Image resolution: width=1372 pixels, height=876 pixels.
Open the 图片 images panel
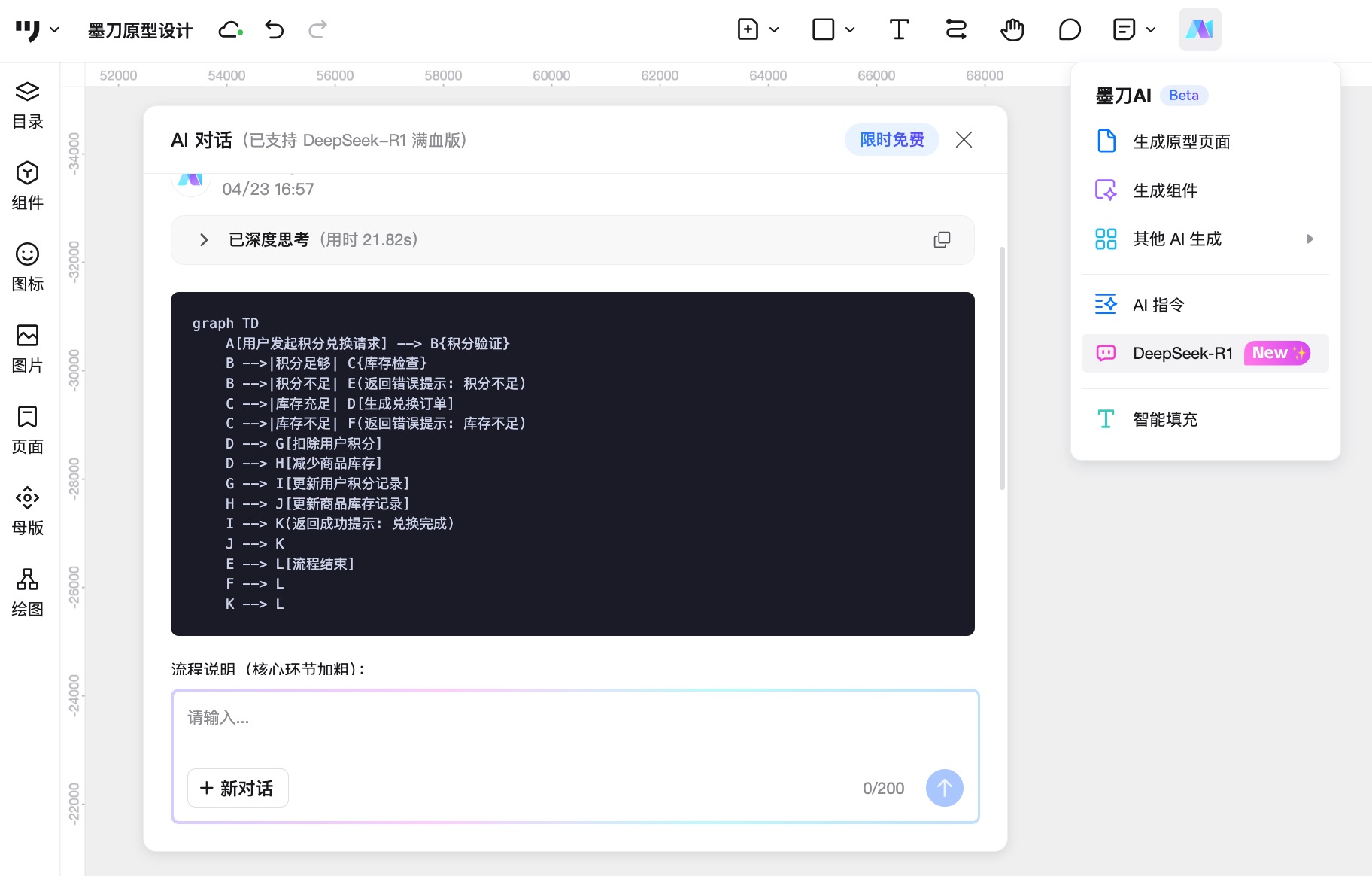coord(28,348)
